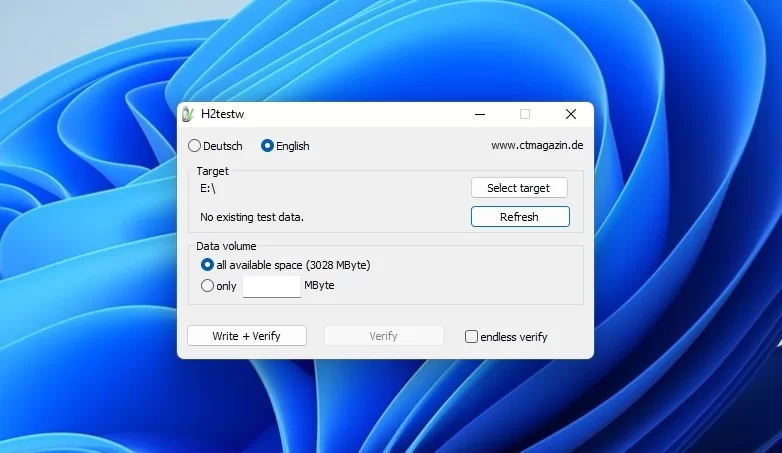Focus the MByte amount input field

(271, 286)
